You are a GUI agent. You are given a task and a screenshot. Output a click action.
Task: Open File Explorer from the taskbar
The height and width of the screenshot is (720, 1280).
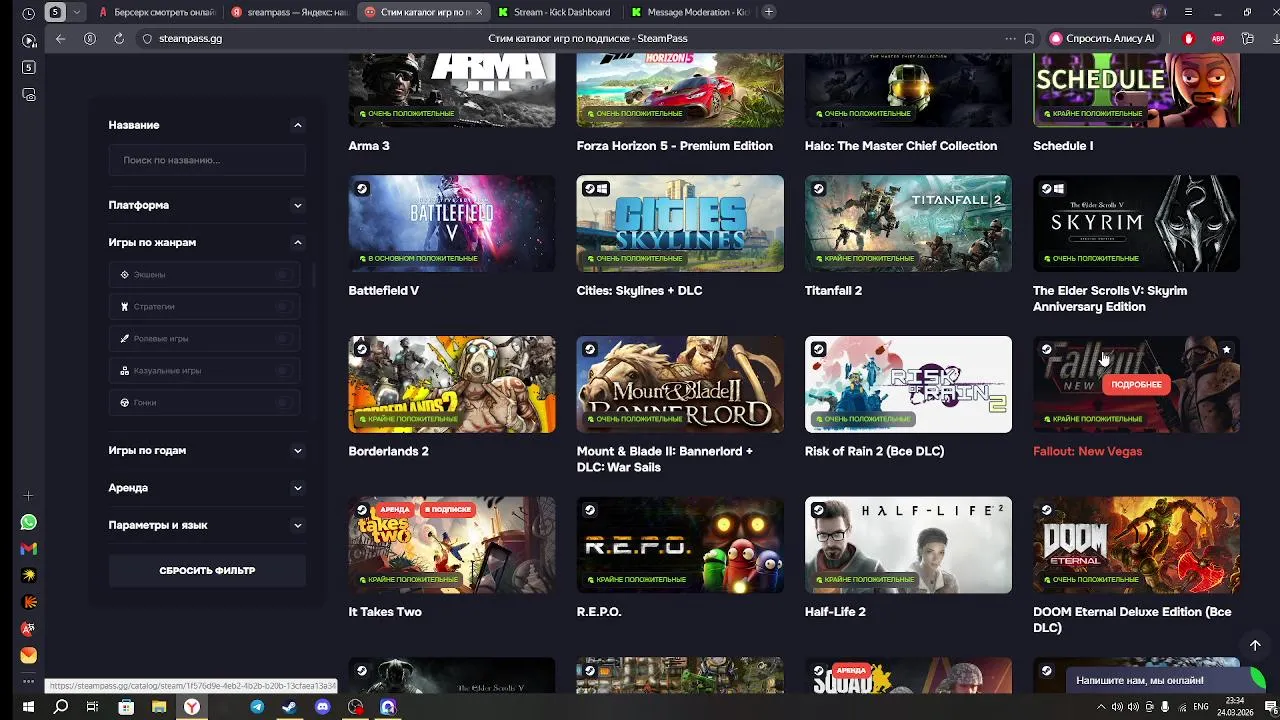point(159,707)
